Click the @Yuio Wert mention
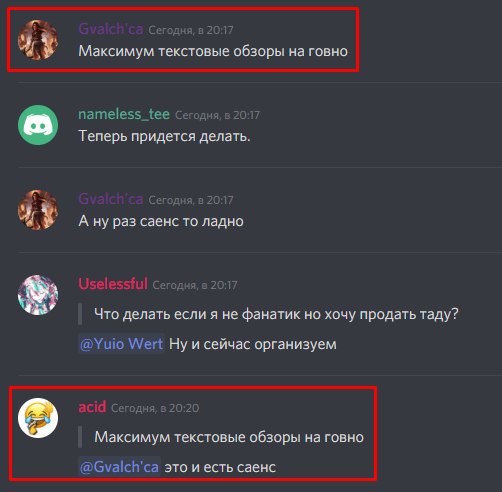Screen dimensions: 502x492 (x=122, y=344)
